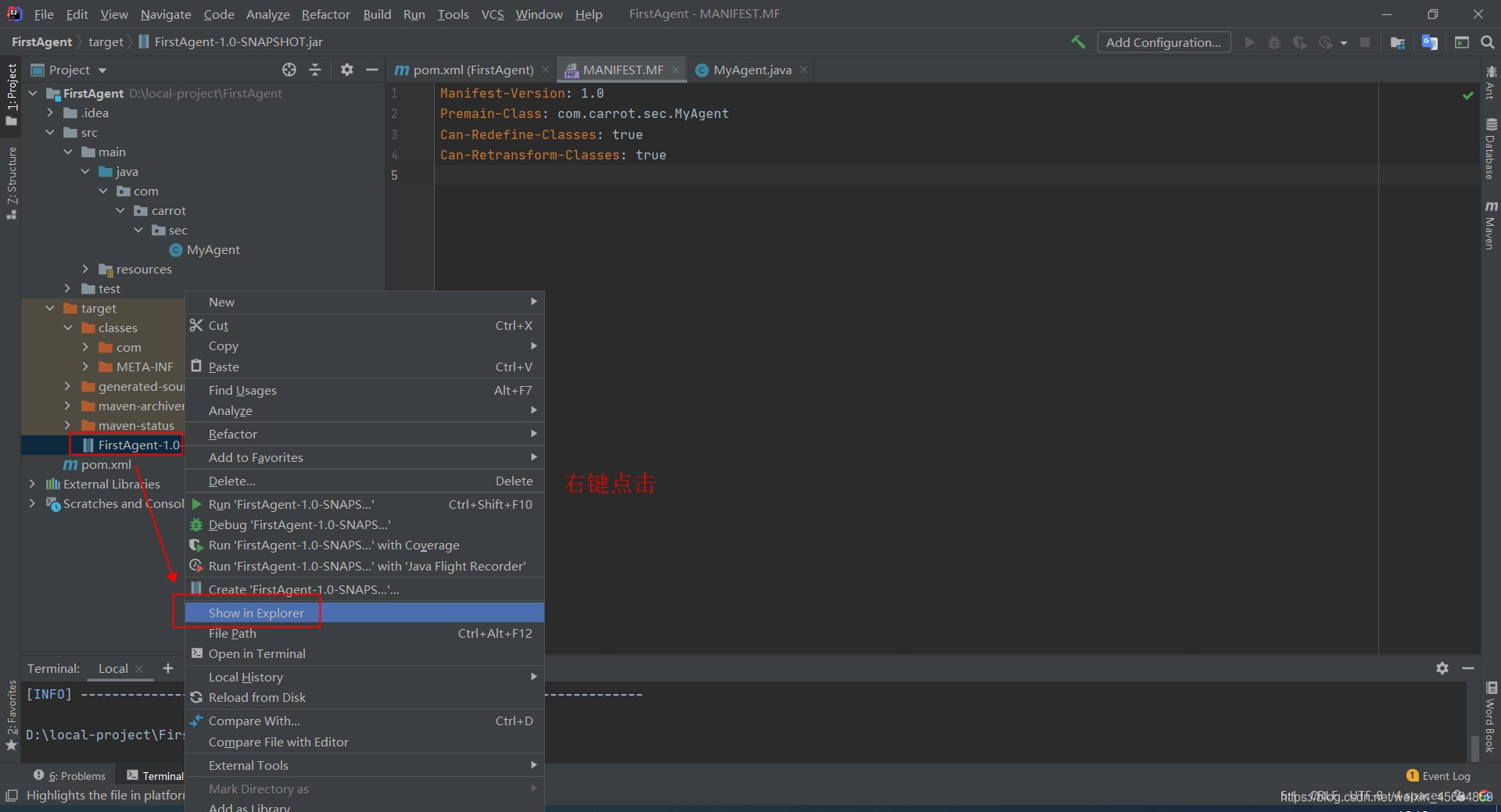Select the MyAgent class in tree
This screenshot has height=812, width=1501.
[x=213, y=249]
